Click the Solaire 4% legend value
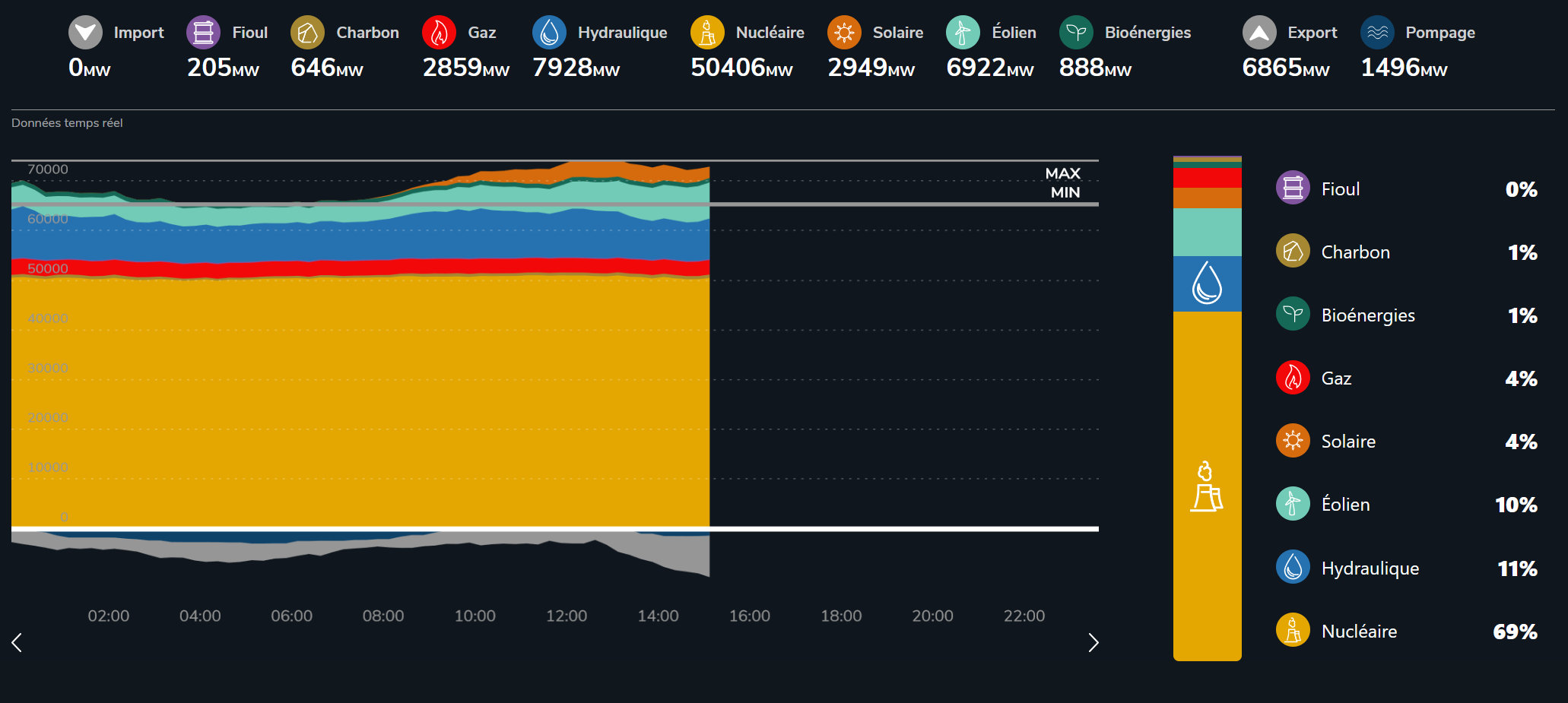The image size is (1568, 703). coord(1521,442)
